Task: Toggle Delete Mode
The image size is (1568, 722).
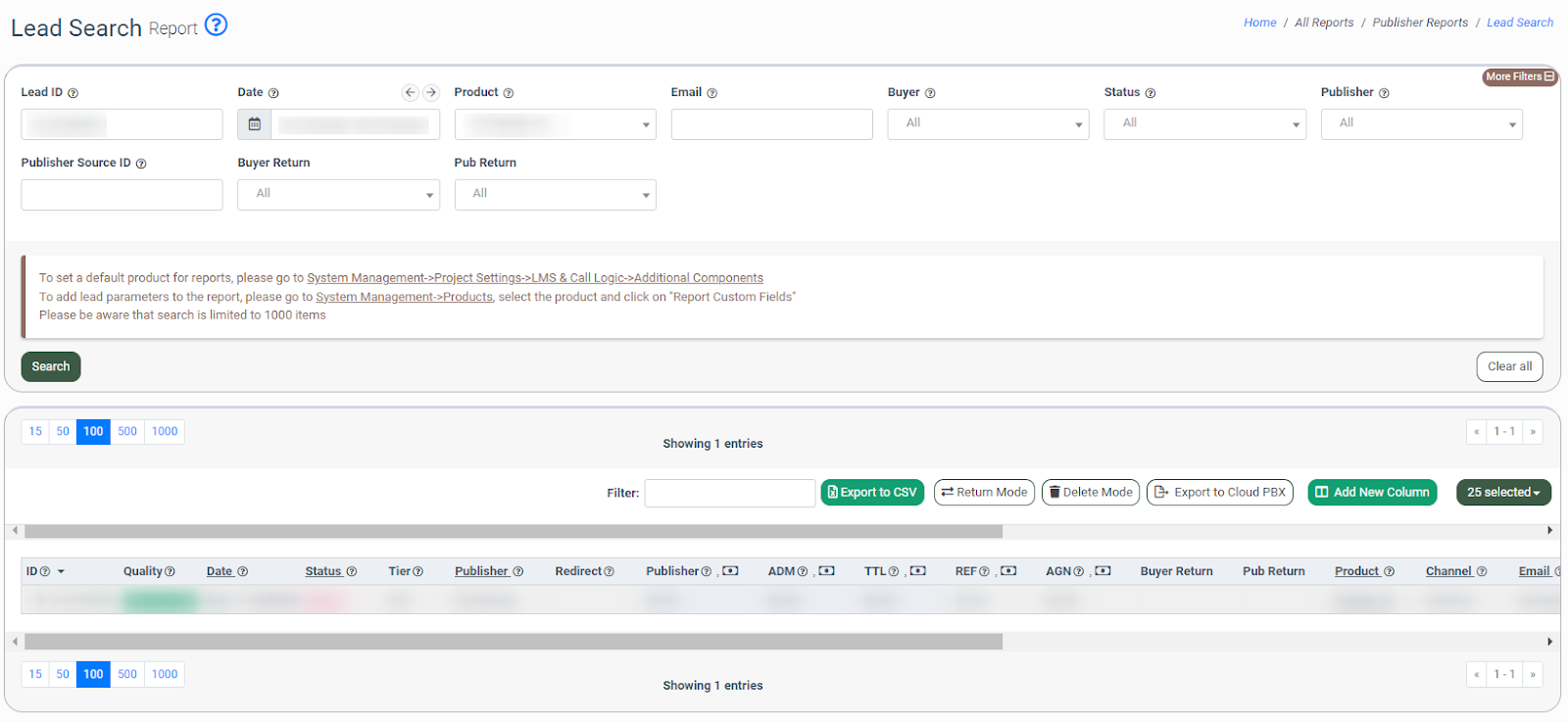Action: point(1090,493)
